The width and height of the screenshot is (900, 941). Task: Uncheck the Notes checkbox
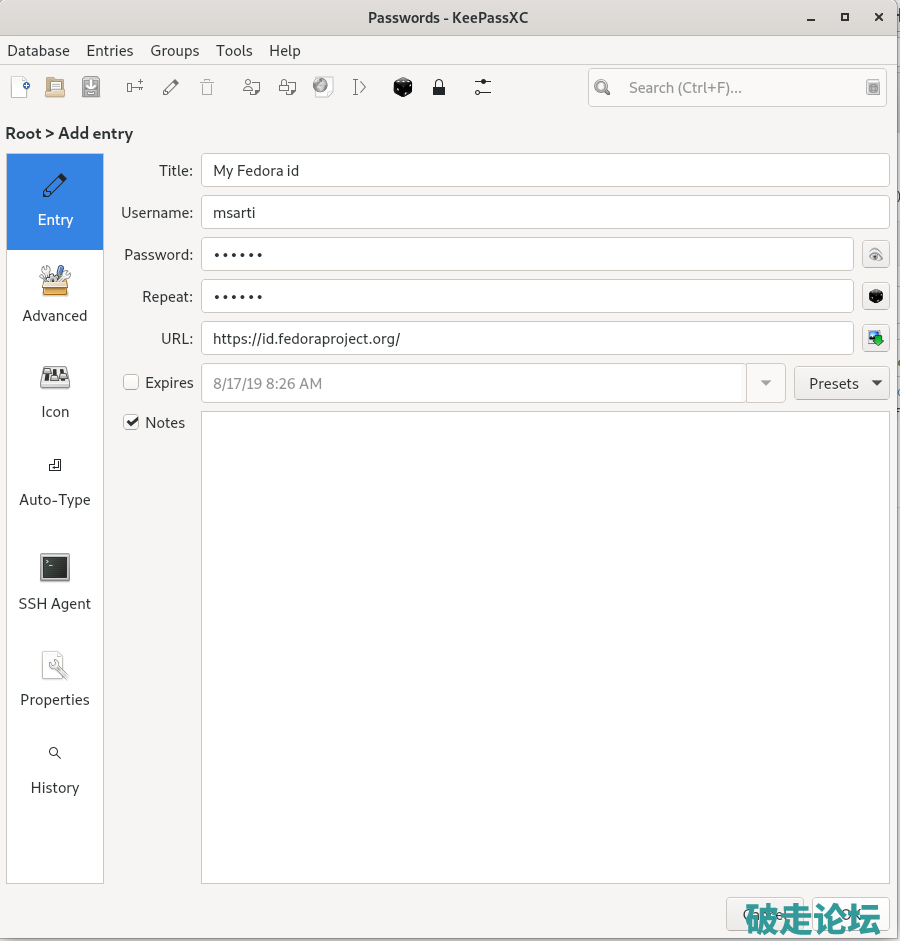click(x=131, y=422)
